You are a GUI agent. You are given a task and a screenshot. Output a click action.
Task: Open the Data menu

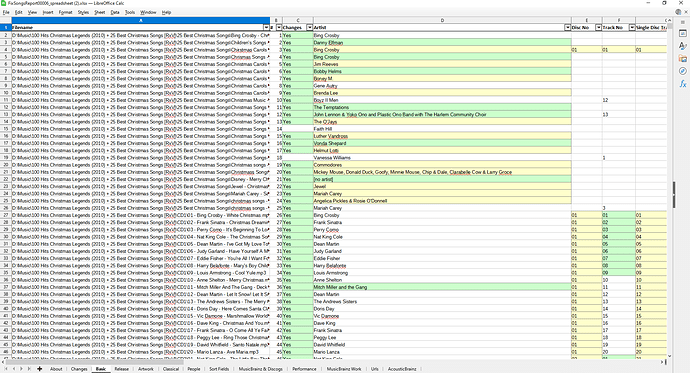[115, 12]
